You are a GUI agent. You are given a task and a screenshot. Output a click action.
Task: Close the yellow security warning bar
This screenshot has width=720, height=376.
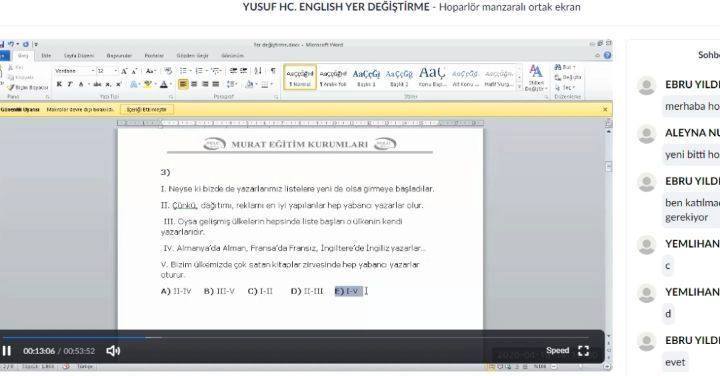pyautogui.click(x=605, y=109)
